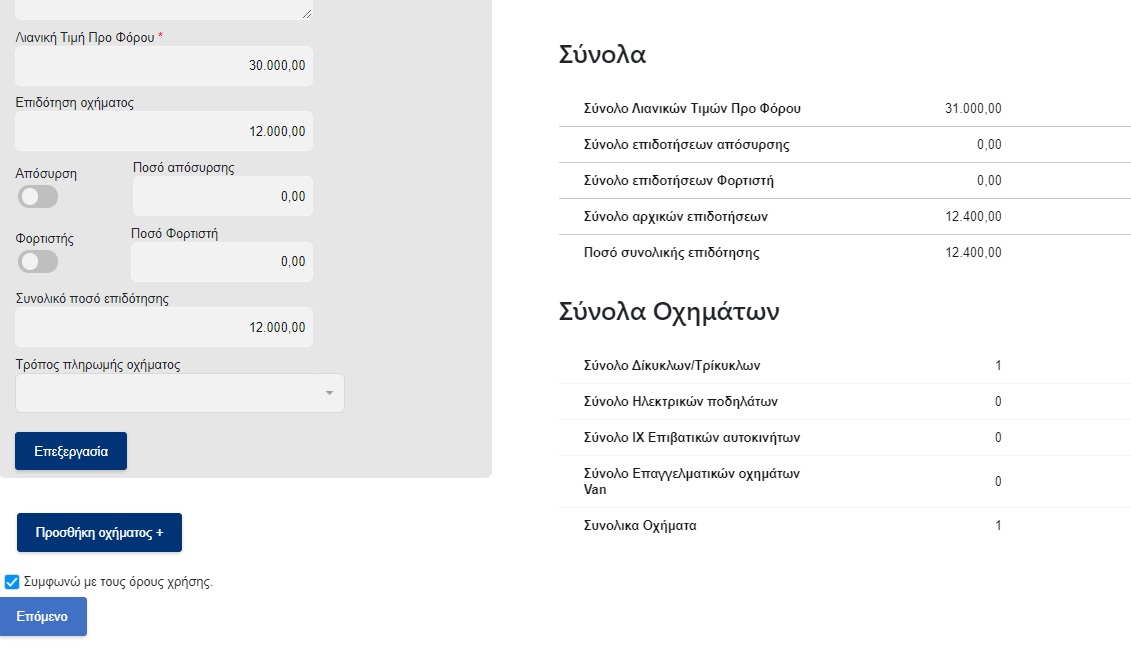Click the Συνολικα Οχήματα row label

[640, 526]
